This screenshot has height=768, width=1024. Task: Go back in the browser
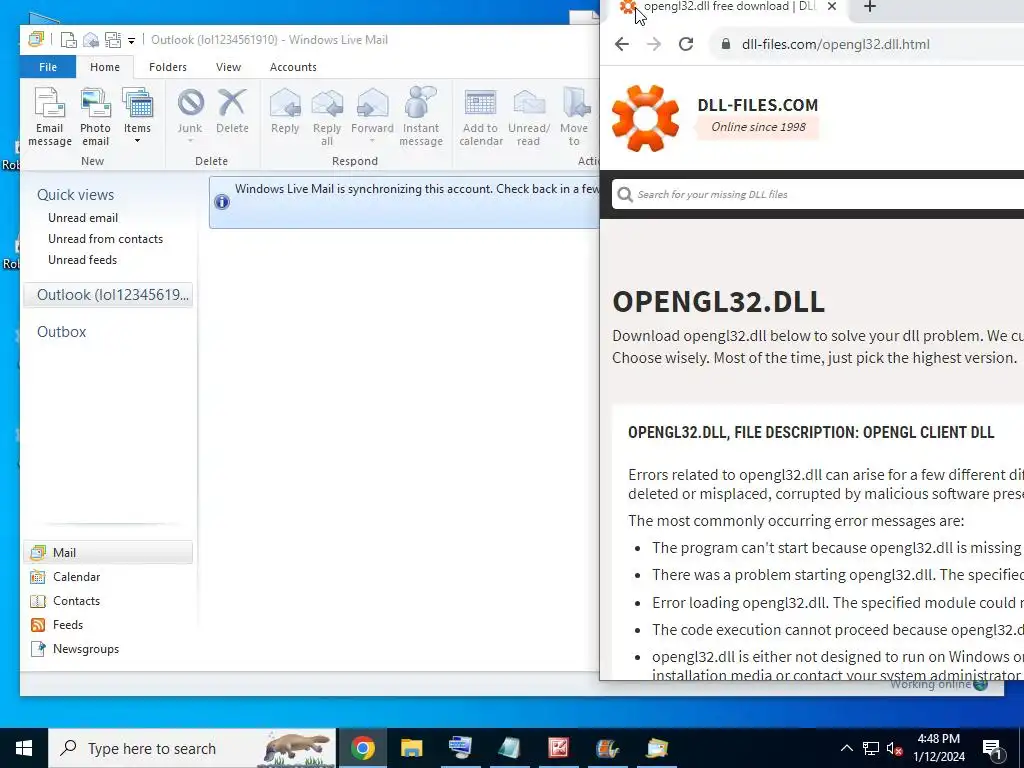pos(622,44)
